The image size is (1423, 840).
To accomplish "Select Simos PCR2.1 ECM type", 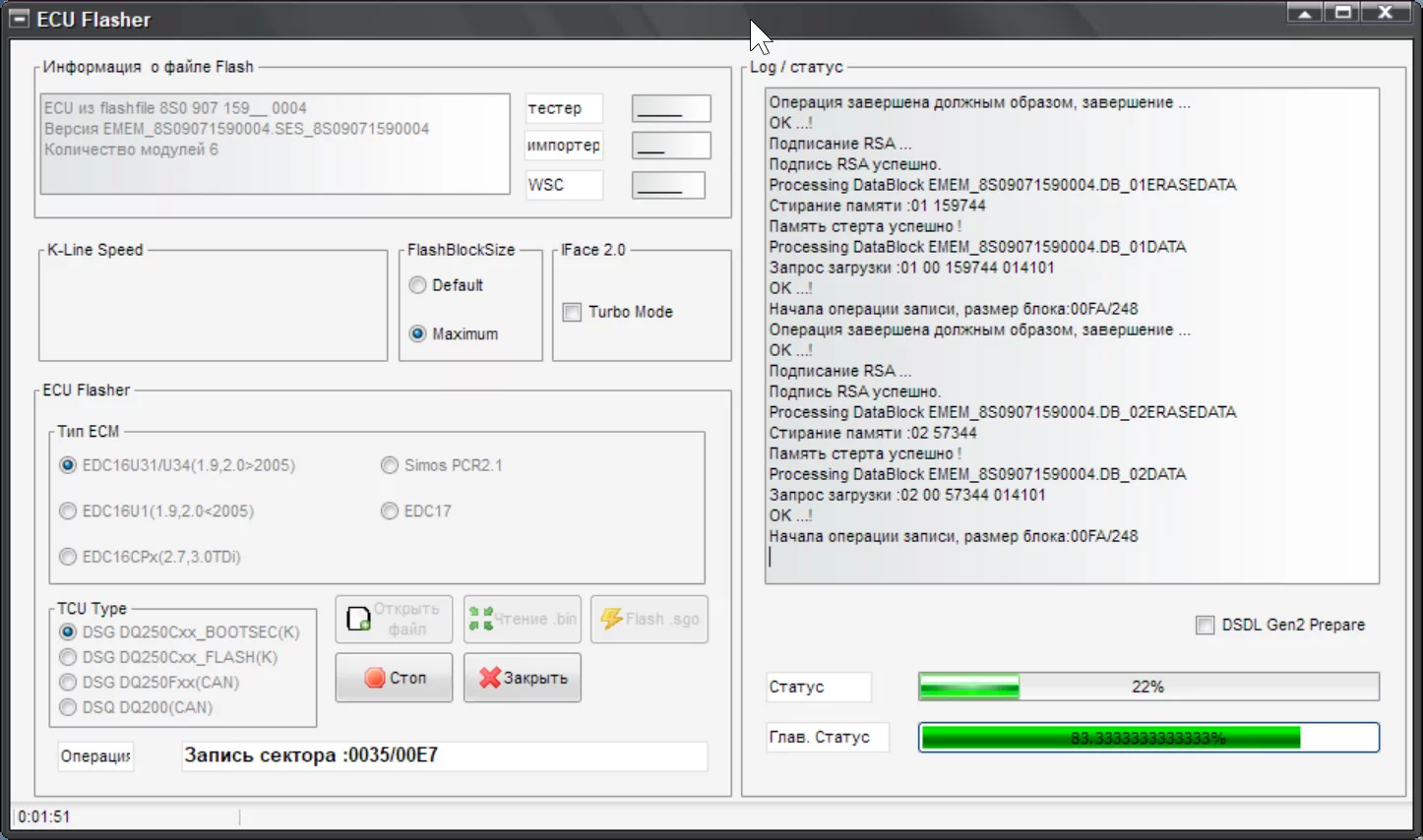I will [389, 464].
